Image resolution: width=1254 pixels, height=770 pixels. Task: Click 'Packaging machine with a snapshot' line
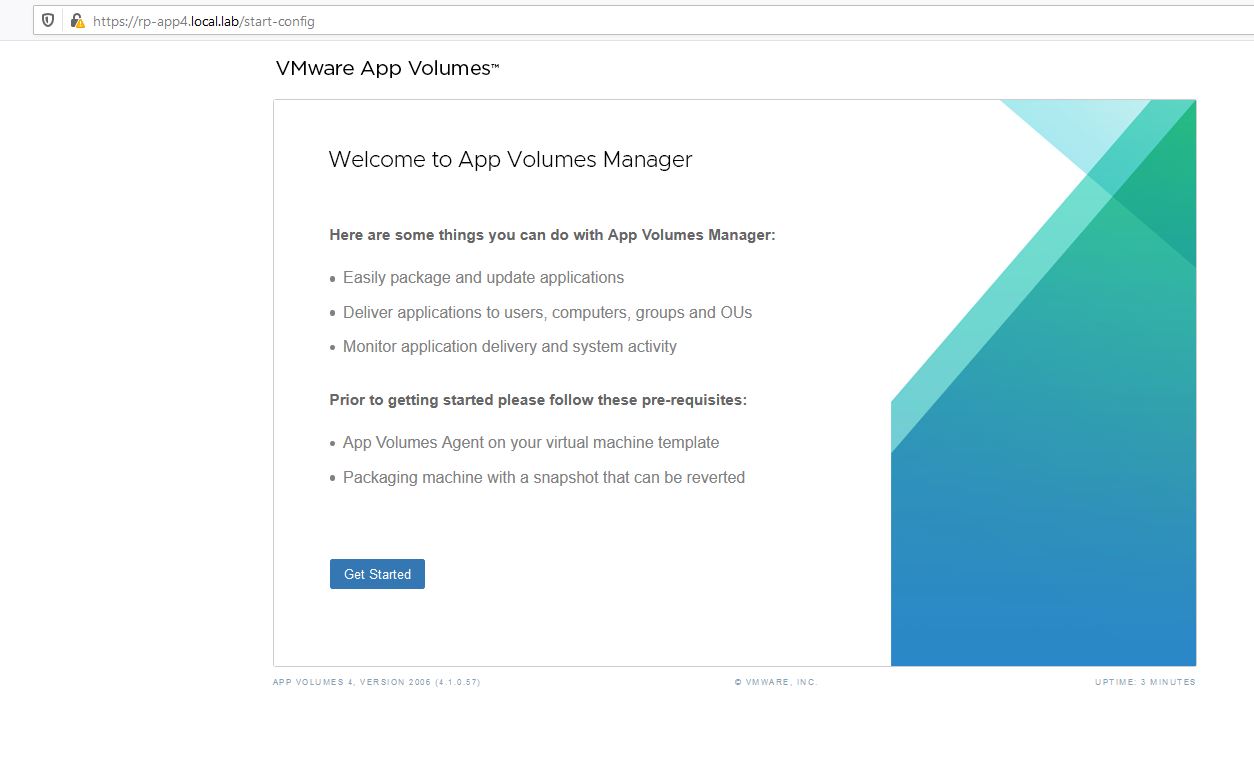(x=544, y=478)
